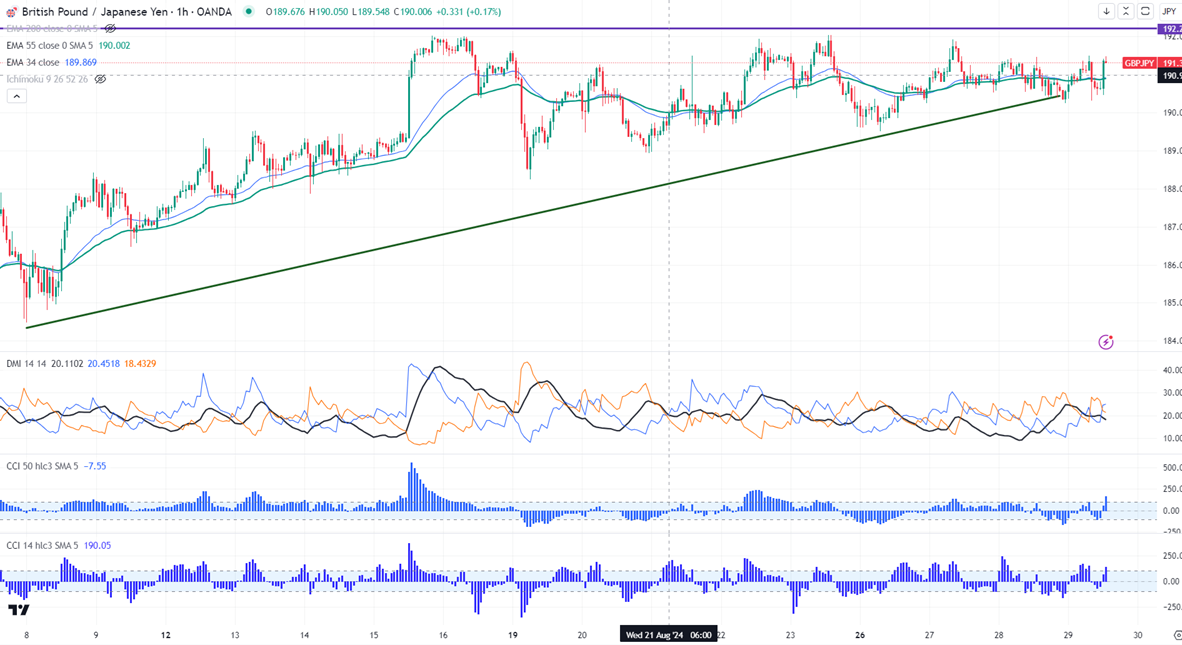Click the CCI 14 value 190.05
The width and height of the screenshot is (1182, 645).
click(x=97, y=546)
